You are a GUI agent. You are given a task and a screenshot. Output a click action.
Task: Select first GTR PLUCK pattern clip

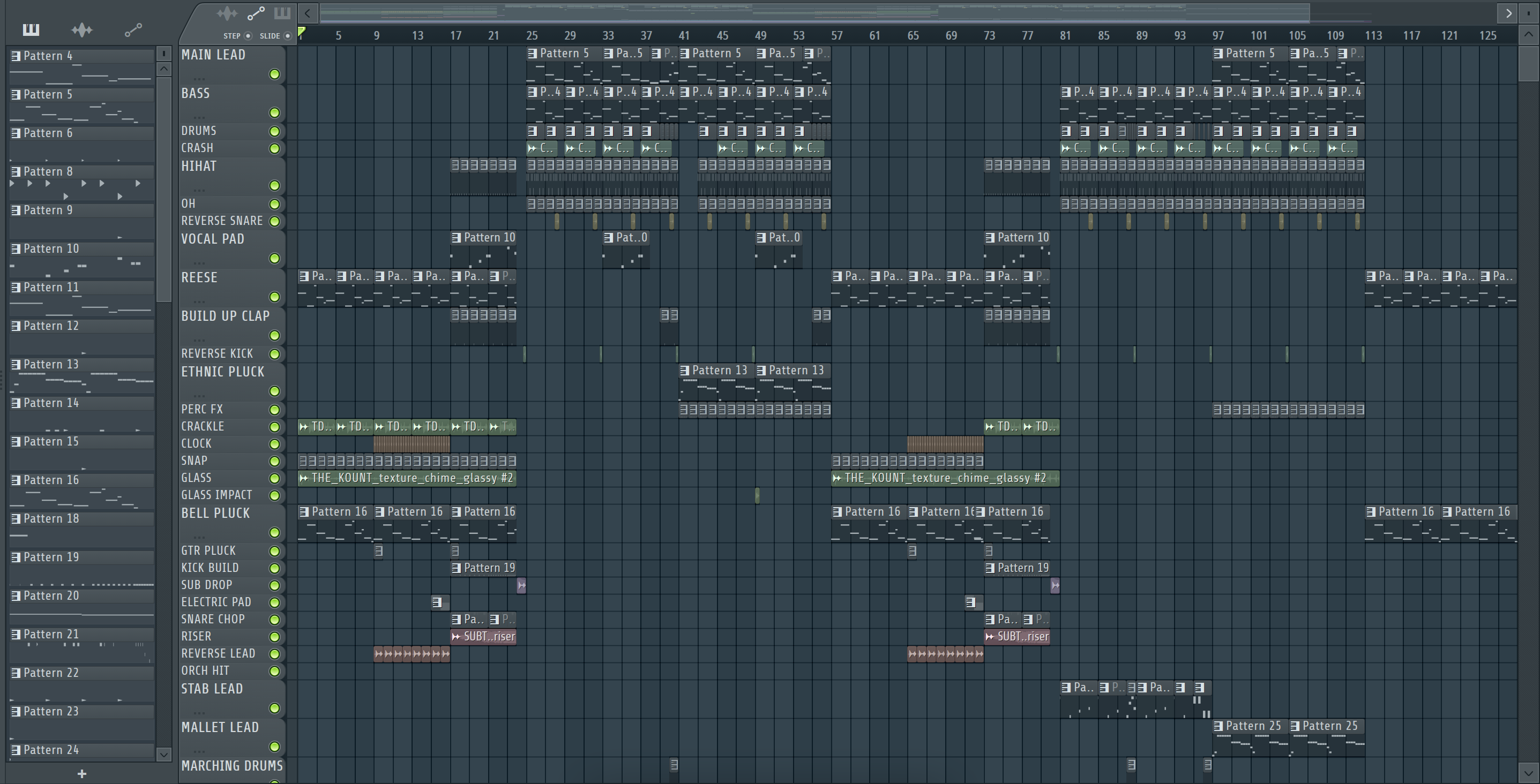[378, 551]
